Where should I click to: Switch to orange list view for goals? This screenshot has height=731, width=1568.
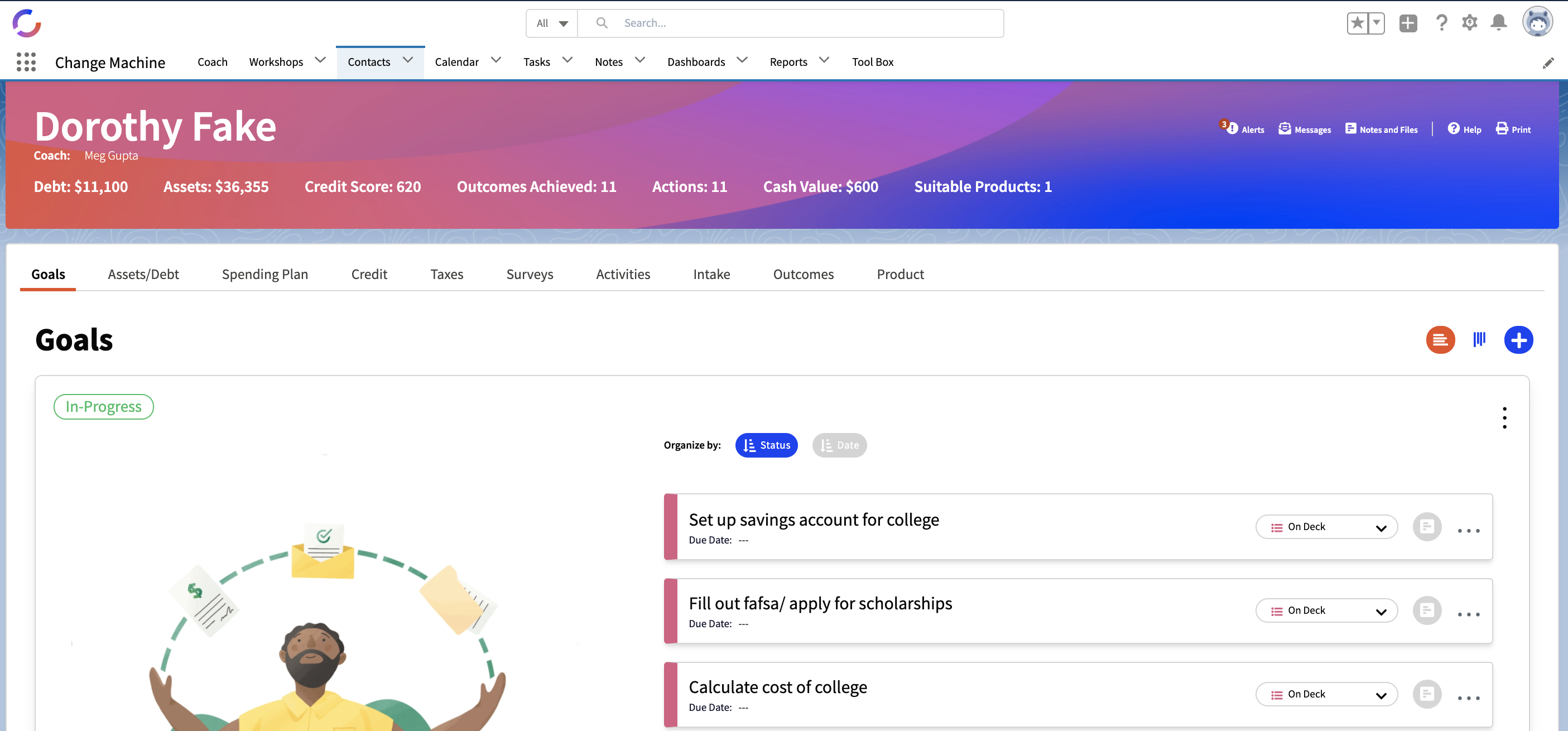[x=1440, y=340]
